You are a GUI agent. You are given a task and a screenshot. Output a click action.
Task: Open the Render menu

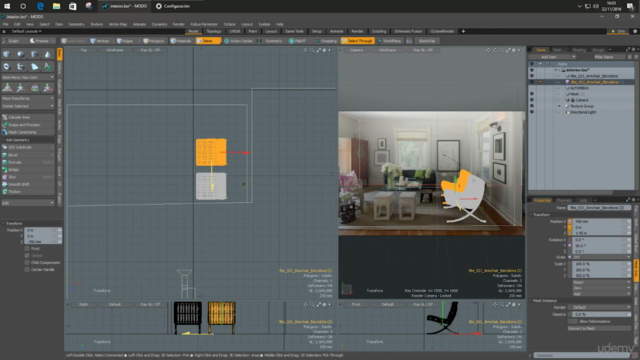[178, 24]
